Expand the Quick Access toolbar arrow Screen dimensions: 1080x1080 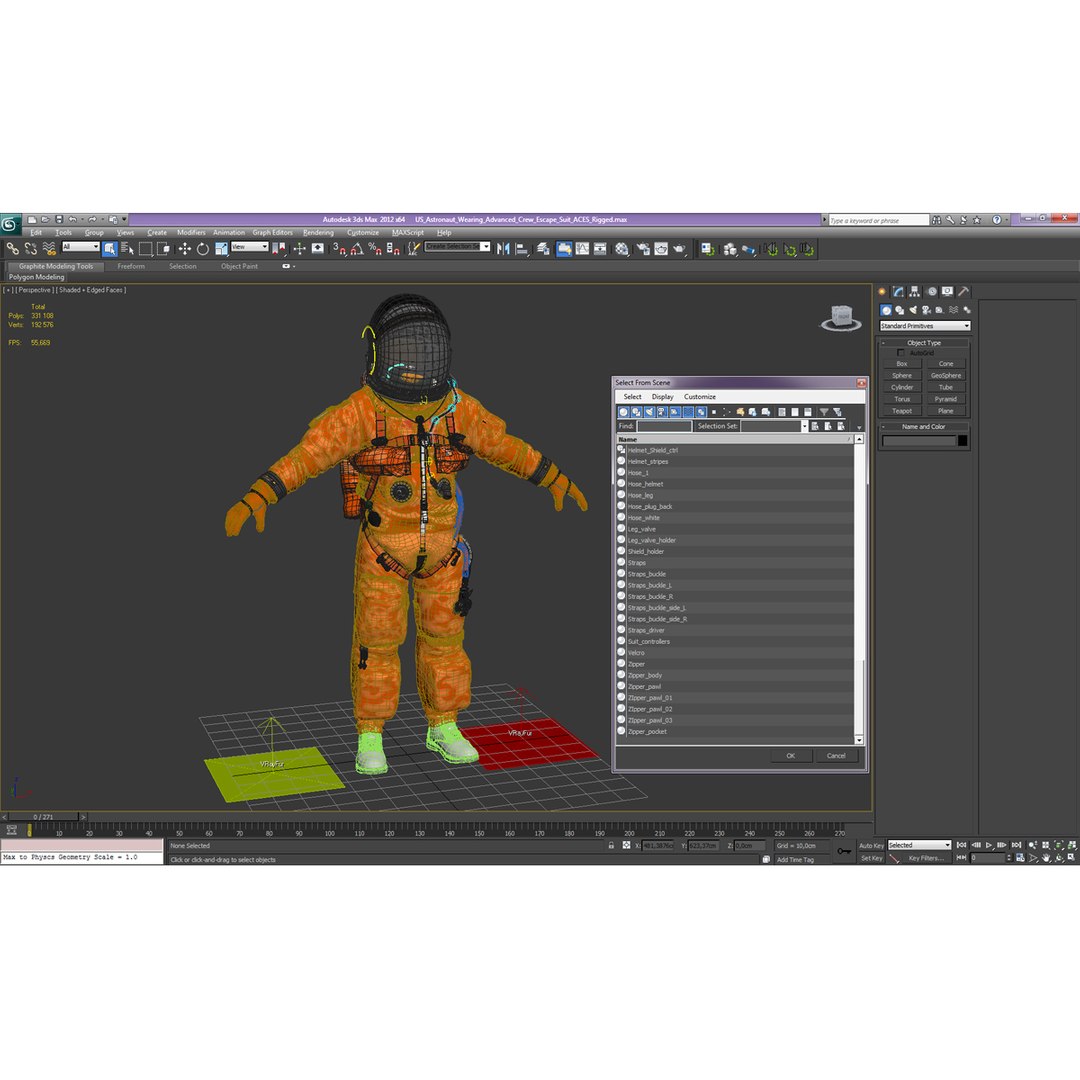click(x=124, y=220)
